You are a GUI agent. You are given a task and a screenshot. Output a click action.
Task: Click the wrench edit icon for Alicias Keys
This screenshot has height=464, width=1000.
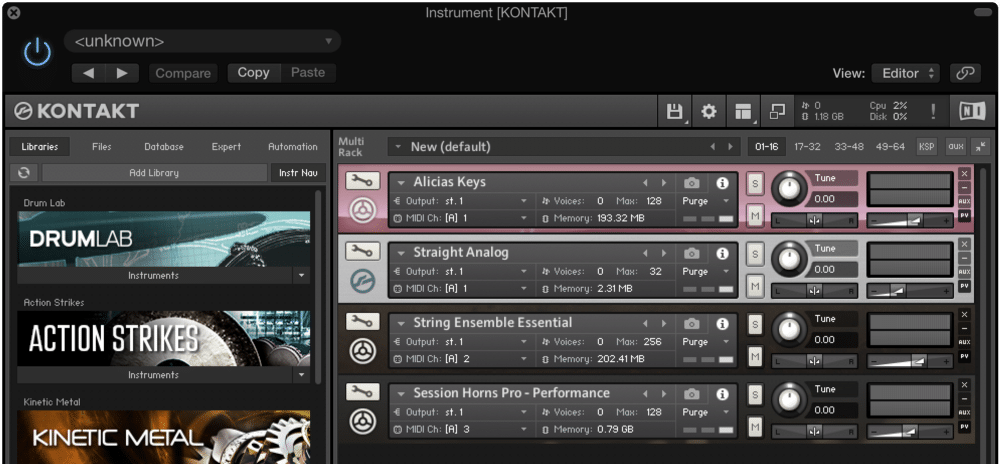(363, 182)
